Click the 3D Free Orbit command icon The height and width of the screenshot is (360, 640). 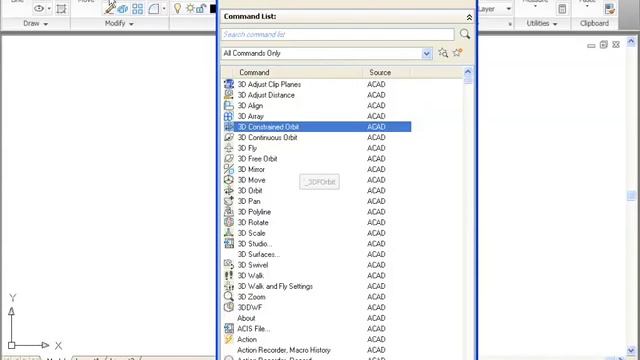pyautogui.click(x=229, y=158)
